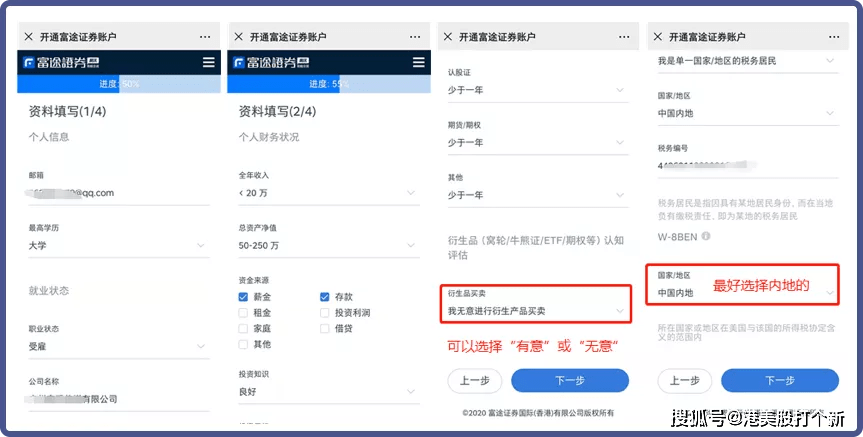Open 投资知识 dropdown showing 良好
This screenshot has height=437, width=863.
coord(329,392)
